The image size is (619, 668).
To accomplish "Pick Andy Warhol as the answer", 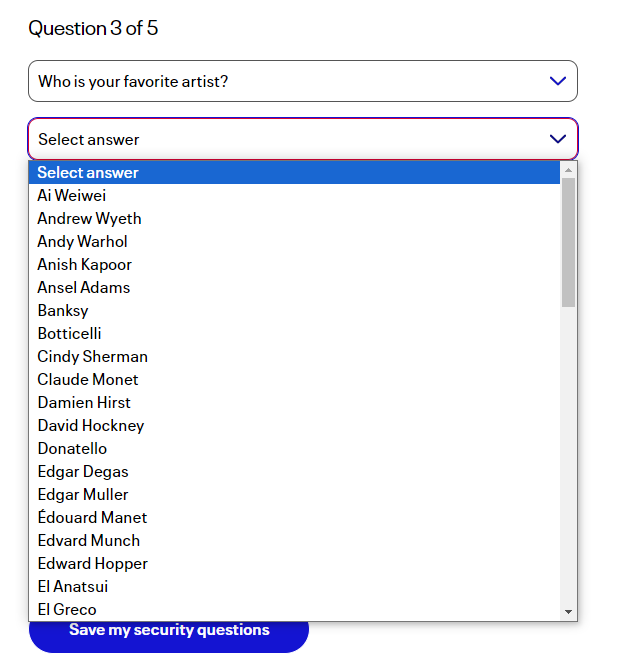I will (x=83, y=242).
